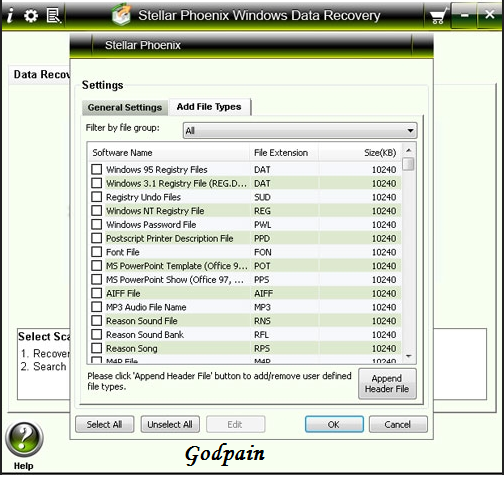
Task: Check the Windows 3.1 Registry File checkbox
Action: (x=97, y=183)
